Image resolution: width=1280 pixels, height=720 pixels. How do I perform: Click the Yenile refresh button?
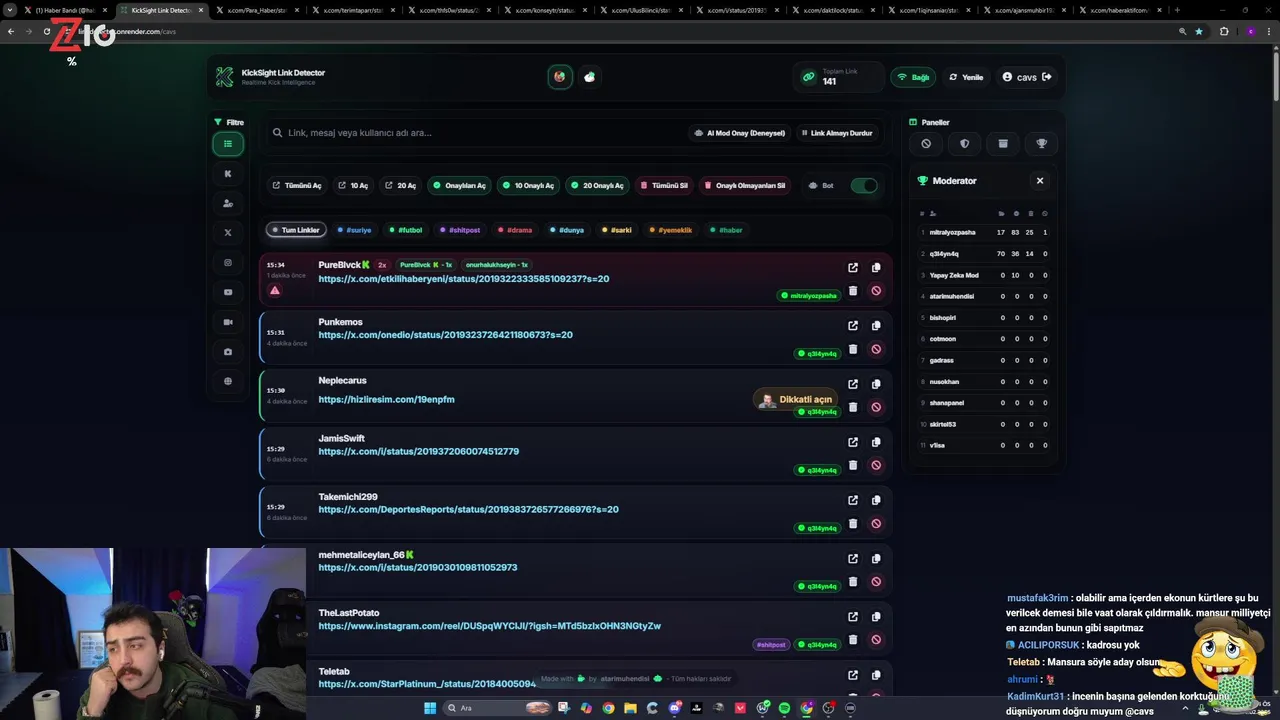[966, 77]
